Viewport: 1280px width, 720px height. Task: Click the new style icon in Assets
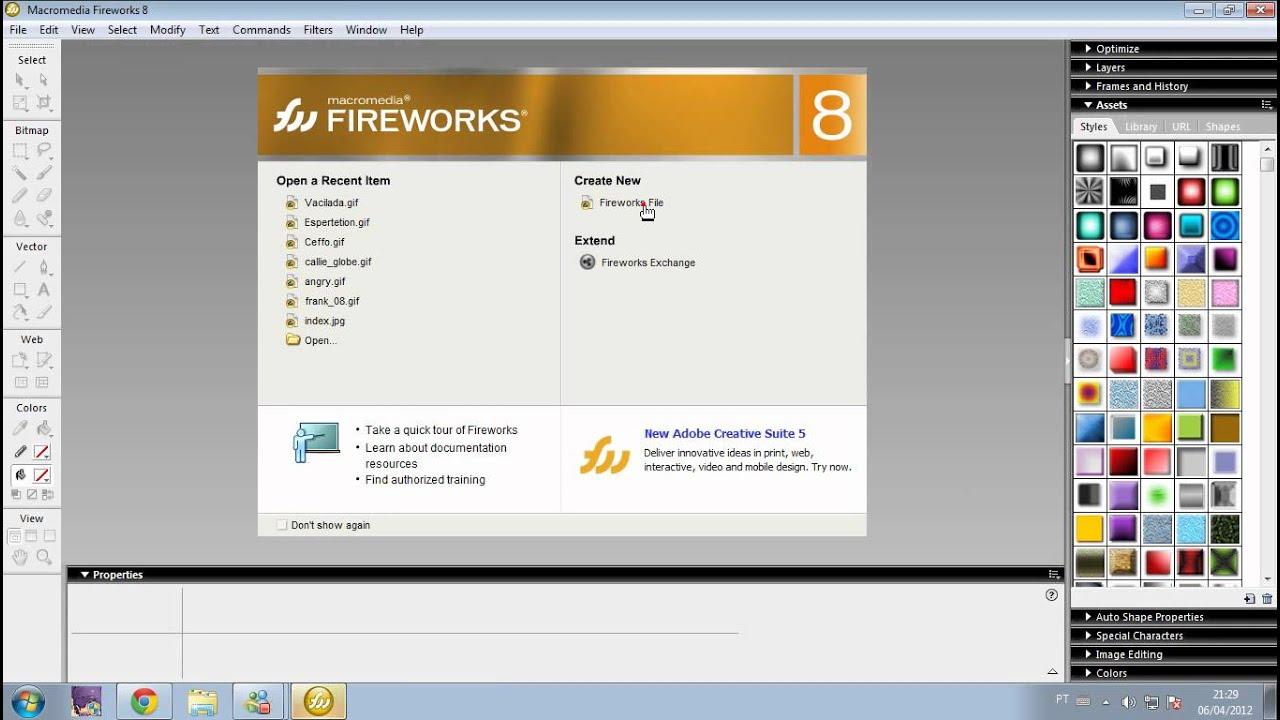click(x=1249, y=599)
